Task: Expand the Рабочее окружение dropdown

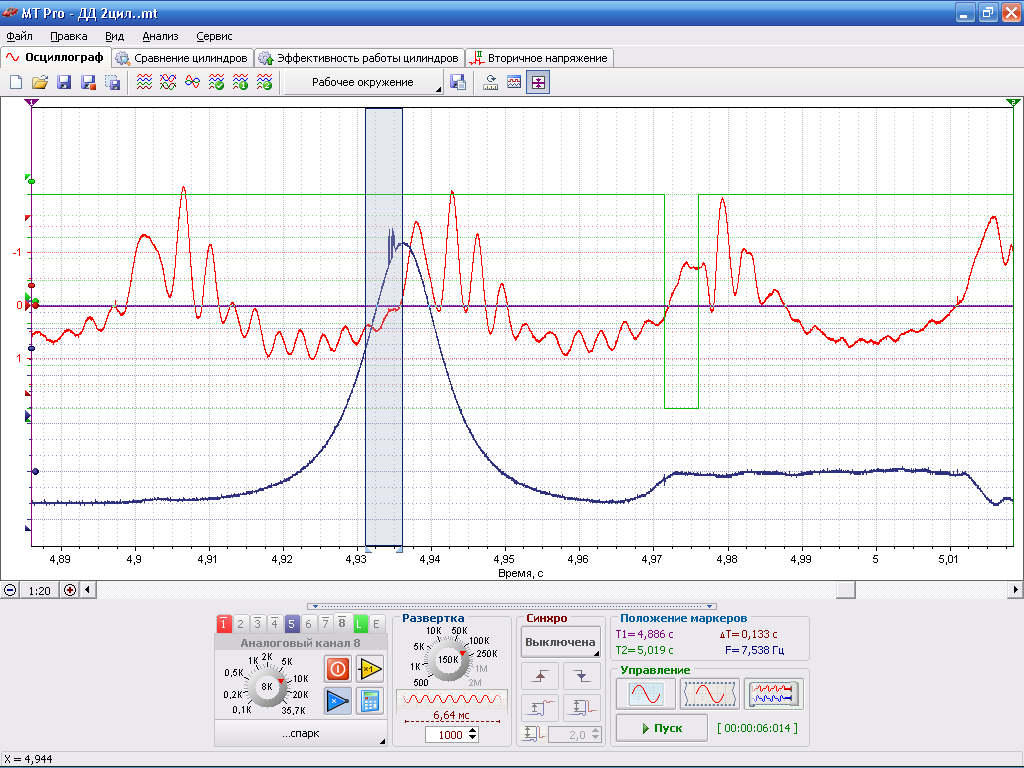Action: click(x=364, y=82)
